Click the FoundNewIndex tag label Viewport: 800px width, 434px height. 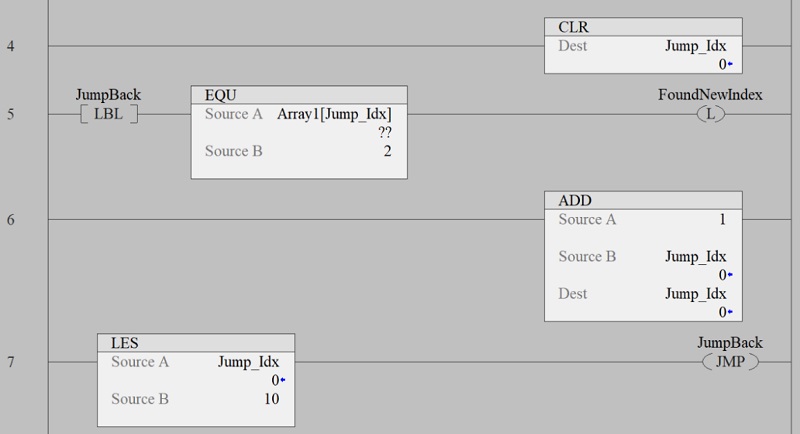[710, 95]
